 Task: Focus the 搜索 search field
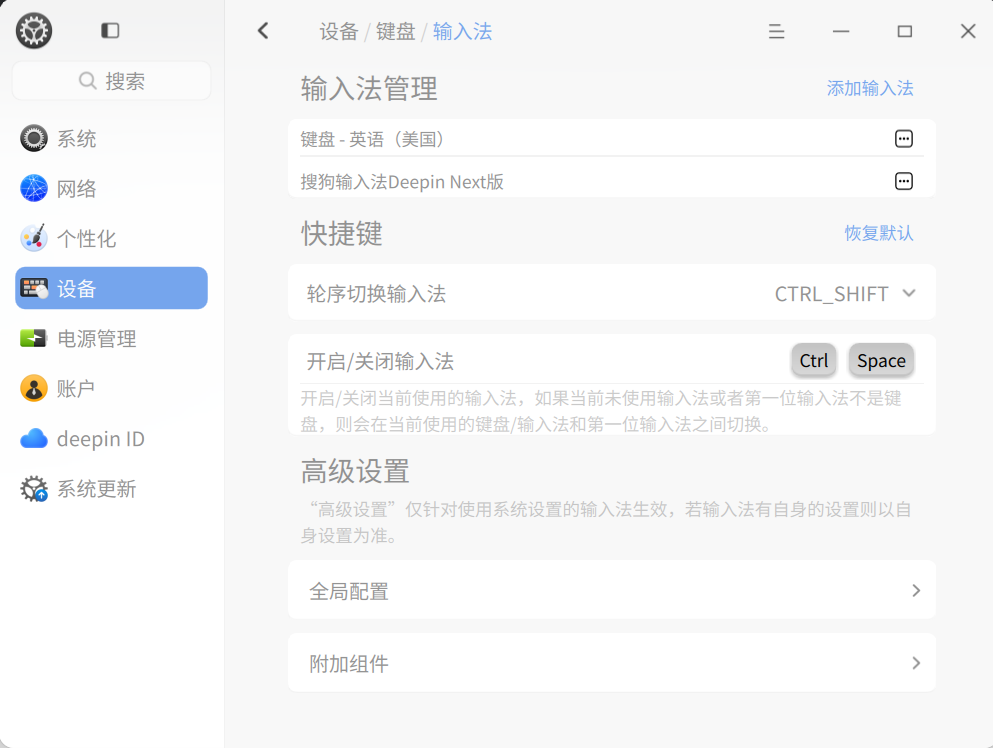111,80
